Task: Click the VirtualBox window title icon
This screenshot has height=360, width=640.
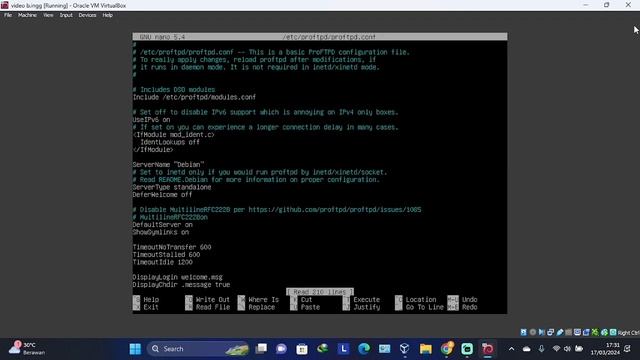Action: tap(4, 5)
